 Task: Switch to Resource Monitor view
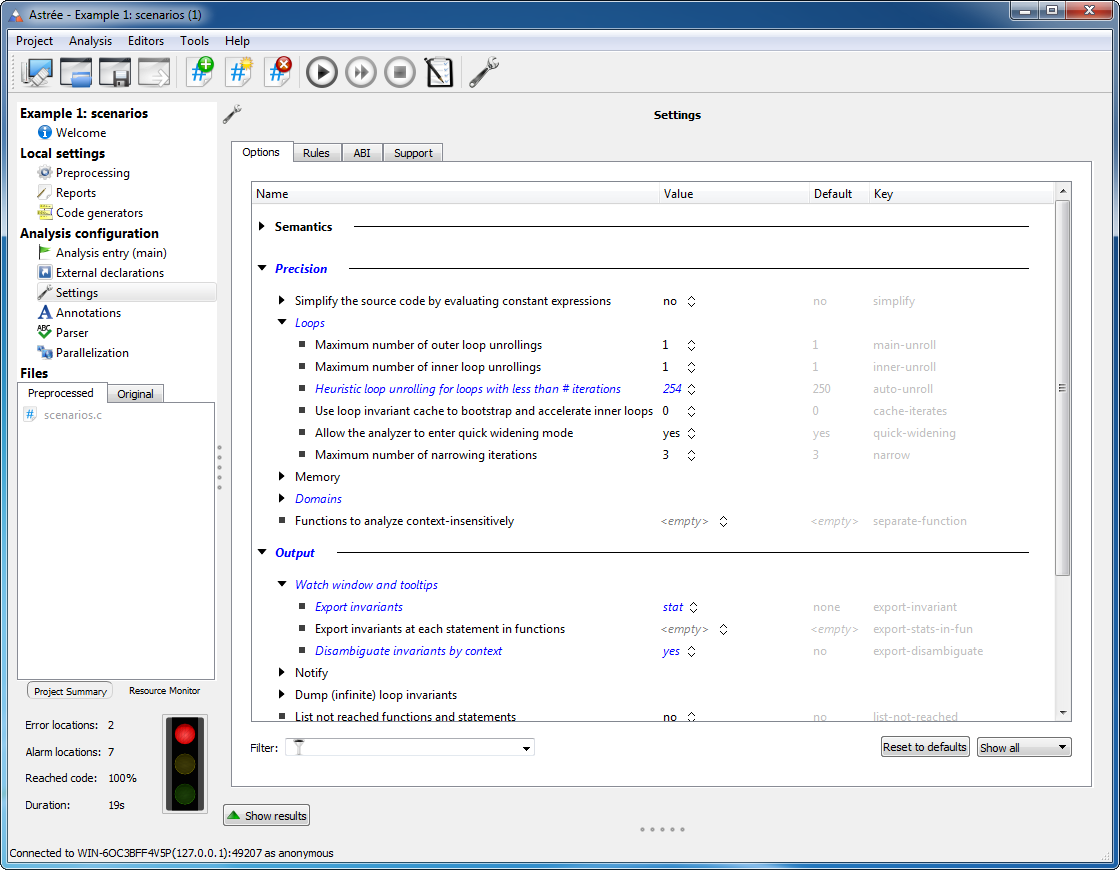point(164,691)
